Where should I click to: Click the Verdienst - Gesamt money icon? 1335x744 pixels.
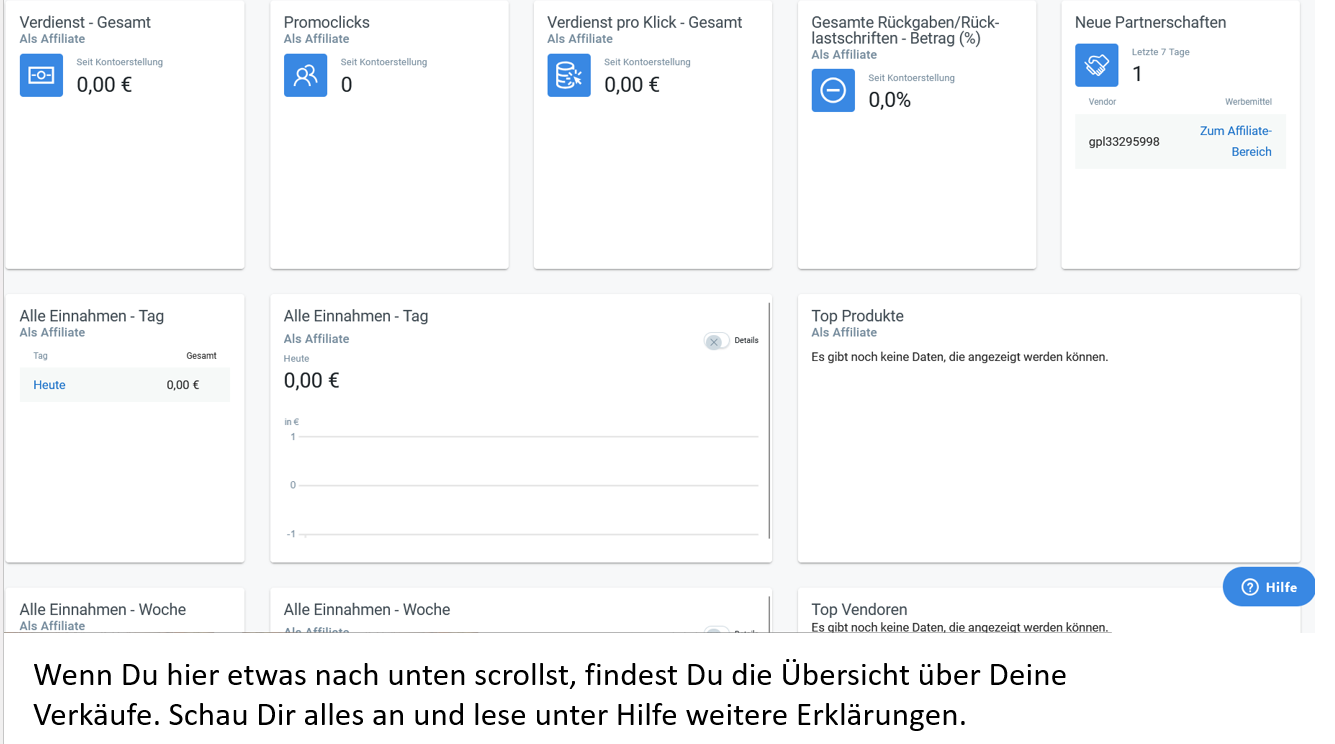pyautogui.click(x=41, y=75)
